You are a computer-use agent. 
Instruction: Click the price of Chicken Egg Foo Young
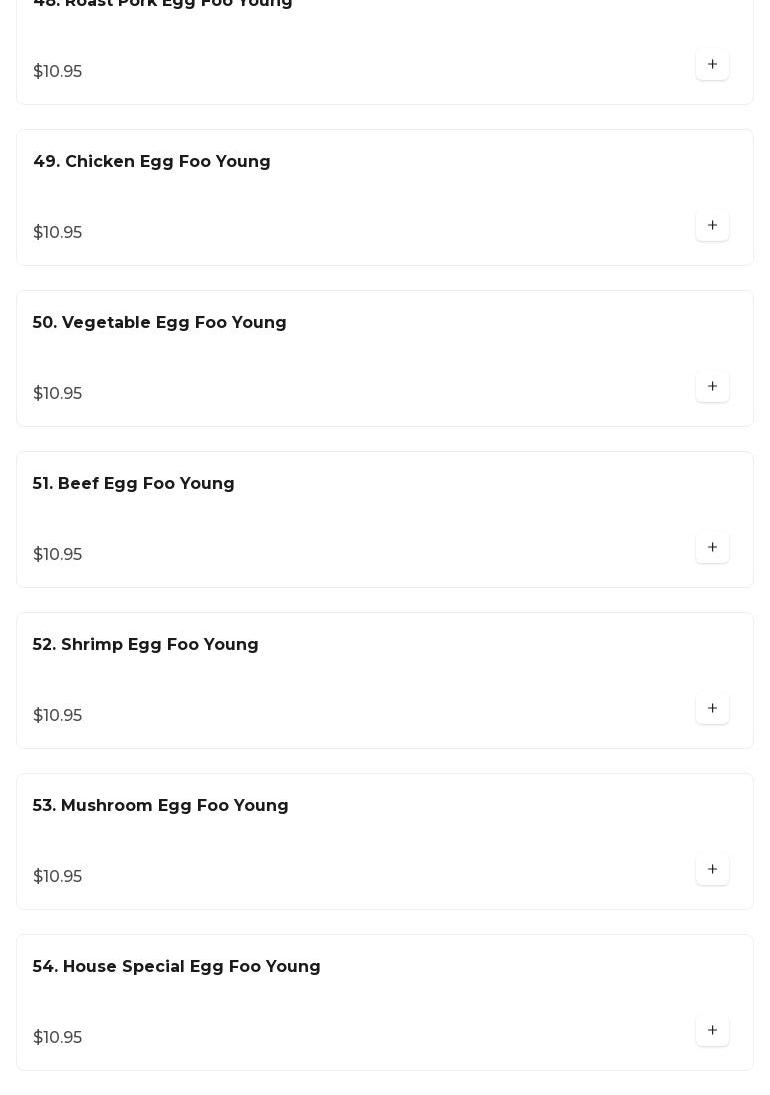point(58,233)
